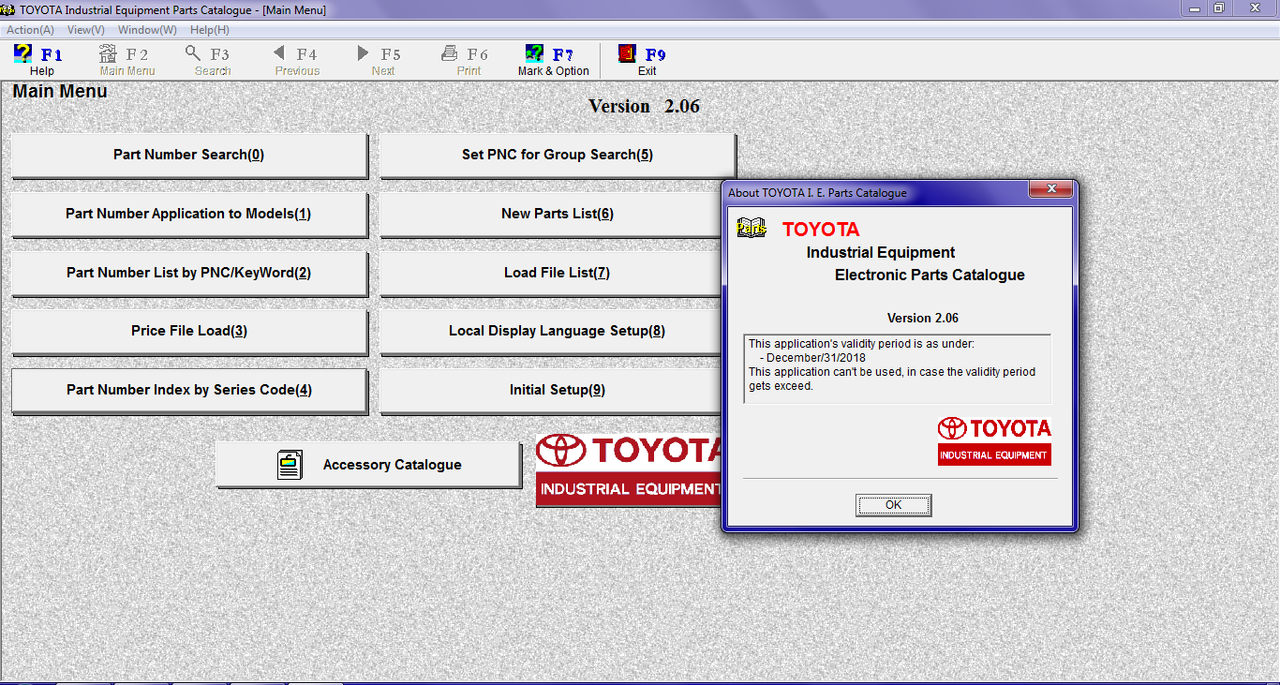The width and height of the screenshot is (1280, 685).
Task: Click the Version 2.06 text in About dialog
Action: [x=922, y=318]
